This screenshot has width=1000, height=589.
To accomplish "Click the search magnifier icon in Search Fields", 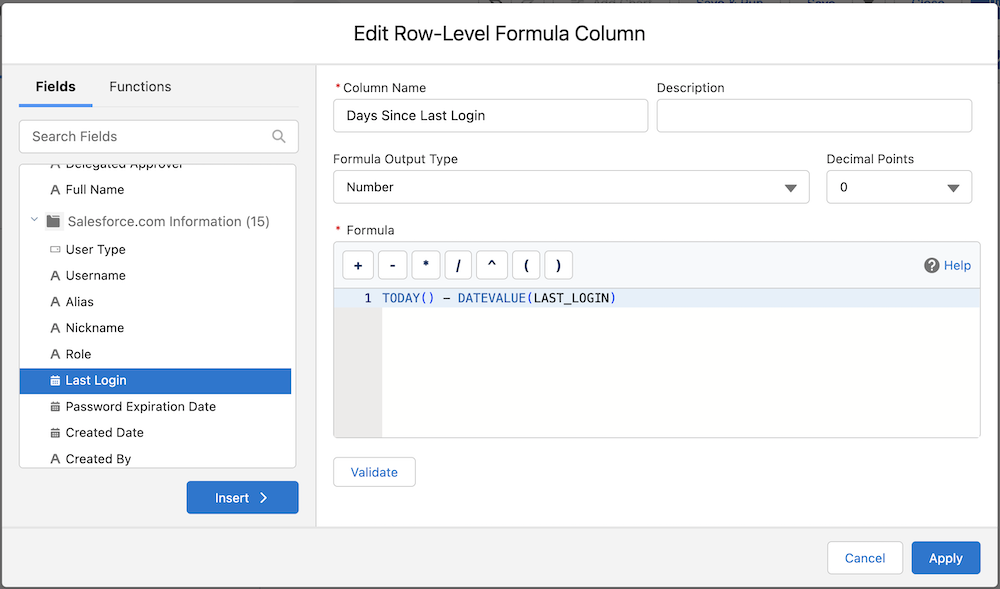I will point(279,136).
